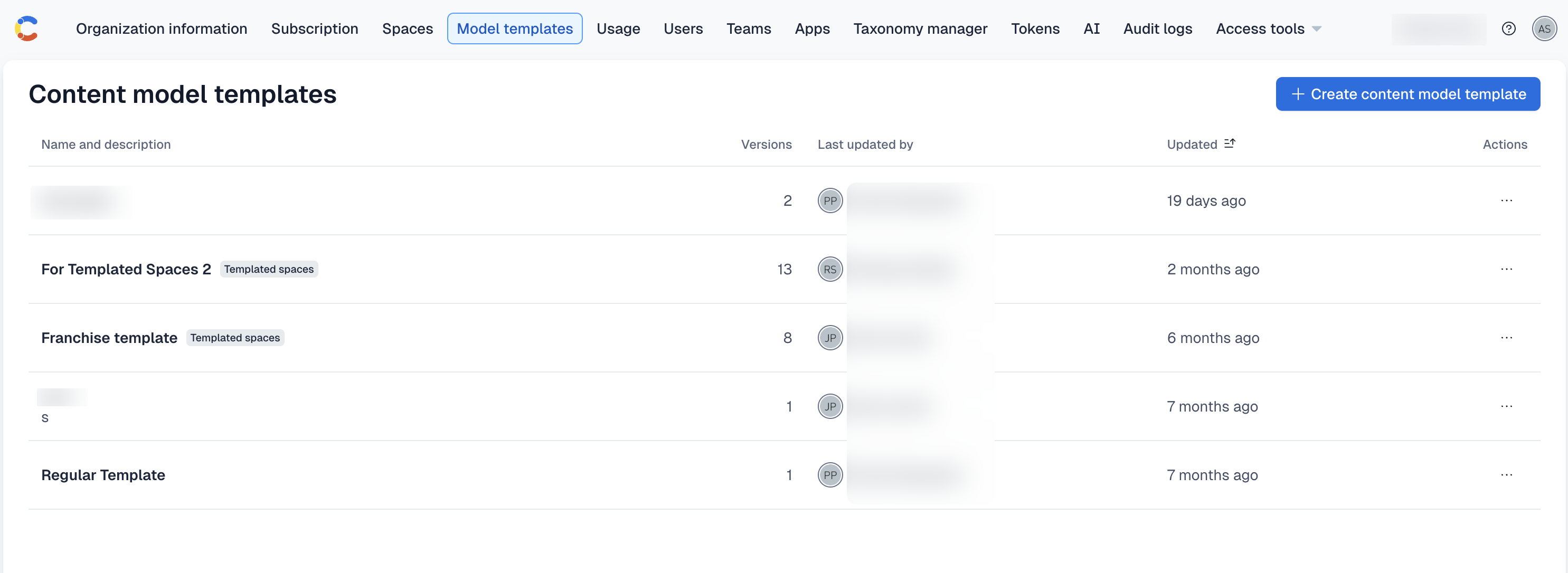Click the '6 months ago' updated value
Screen dimensions: 1568x573
click(1213, 338)
